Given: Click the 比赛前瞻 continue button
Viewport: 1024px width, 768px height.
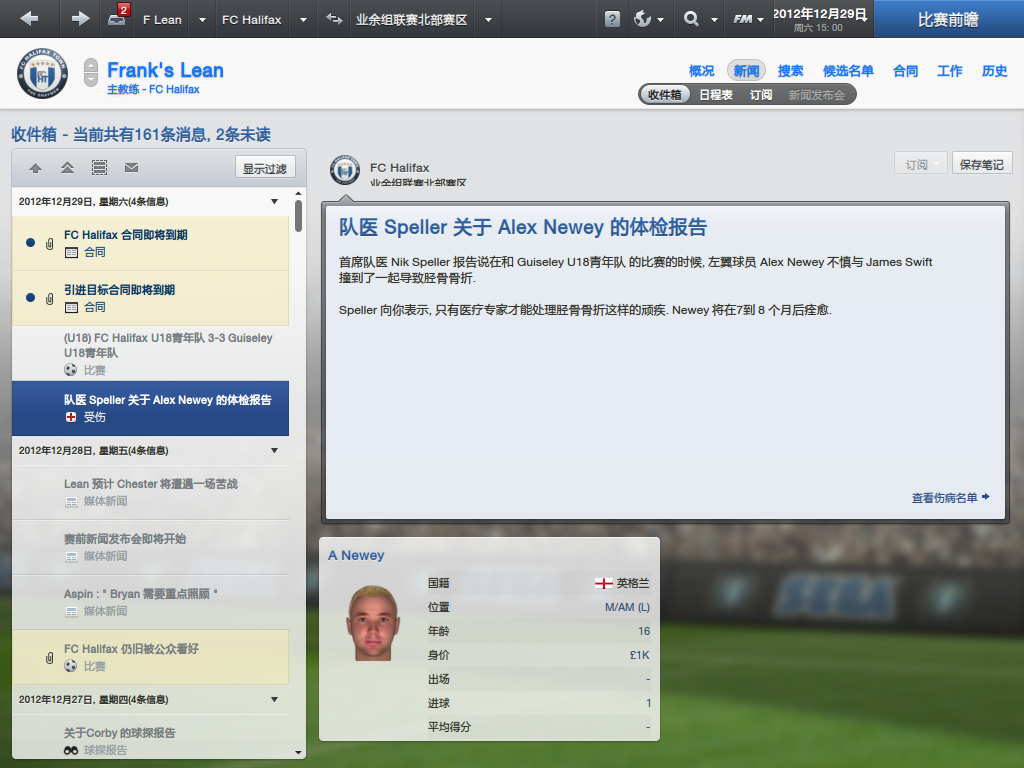Looking at the screenshot, I should pyautogui.click(x=948, y=19).
